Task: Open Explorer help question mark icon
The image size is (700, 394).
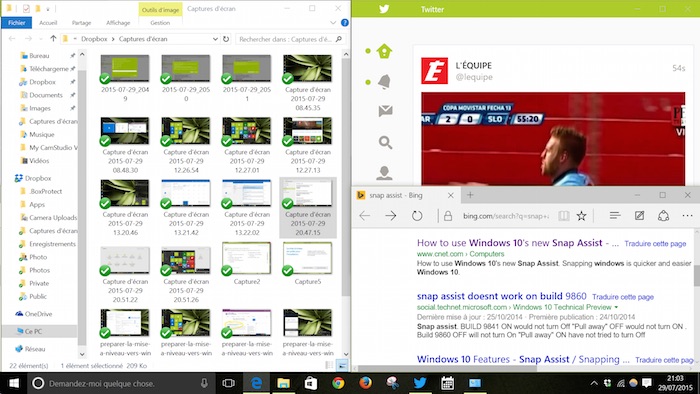Action: click(x=345, y=22)
